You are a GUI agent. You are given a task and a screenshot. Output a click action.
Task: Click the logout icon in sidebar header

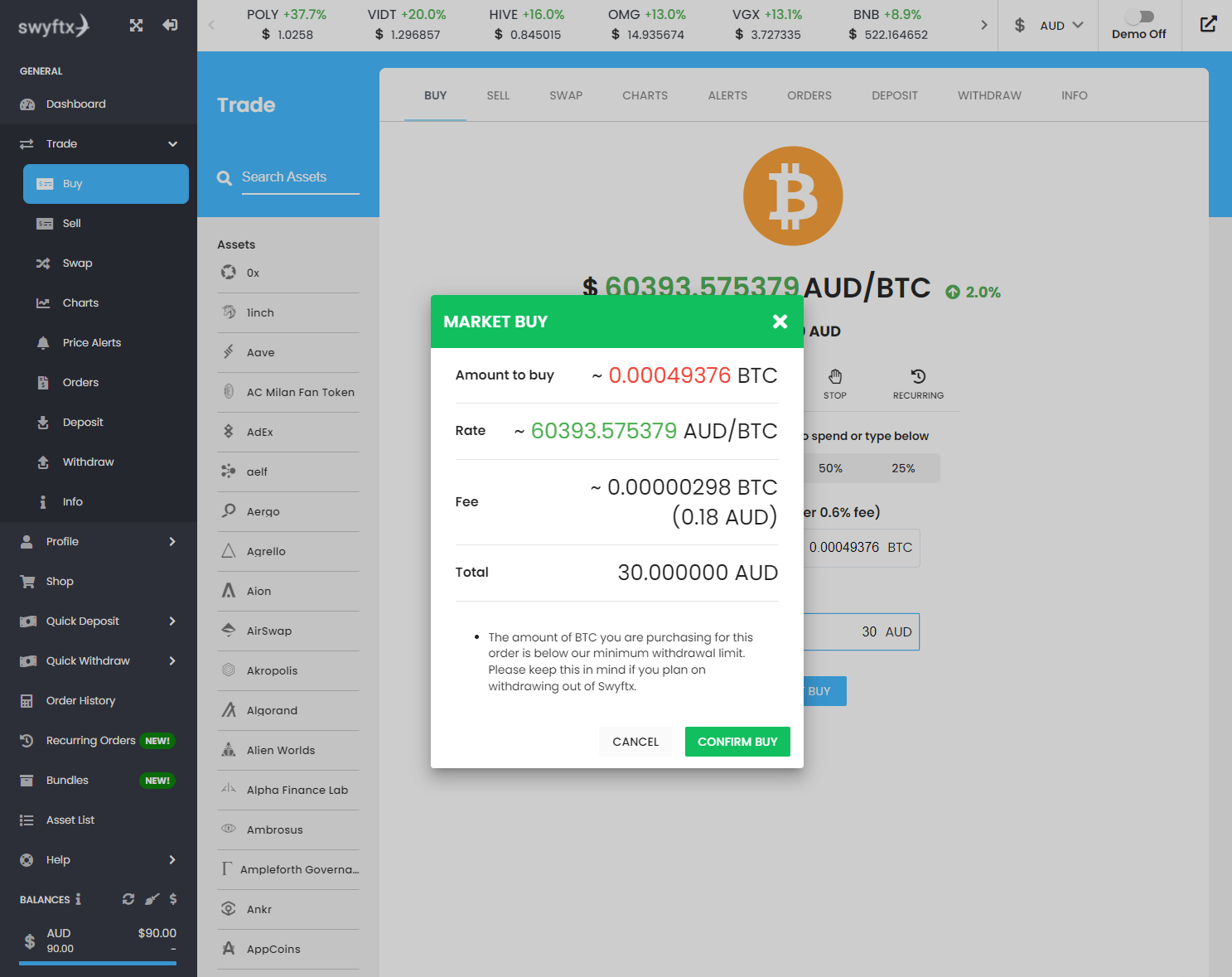(170, 25)
